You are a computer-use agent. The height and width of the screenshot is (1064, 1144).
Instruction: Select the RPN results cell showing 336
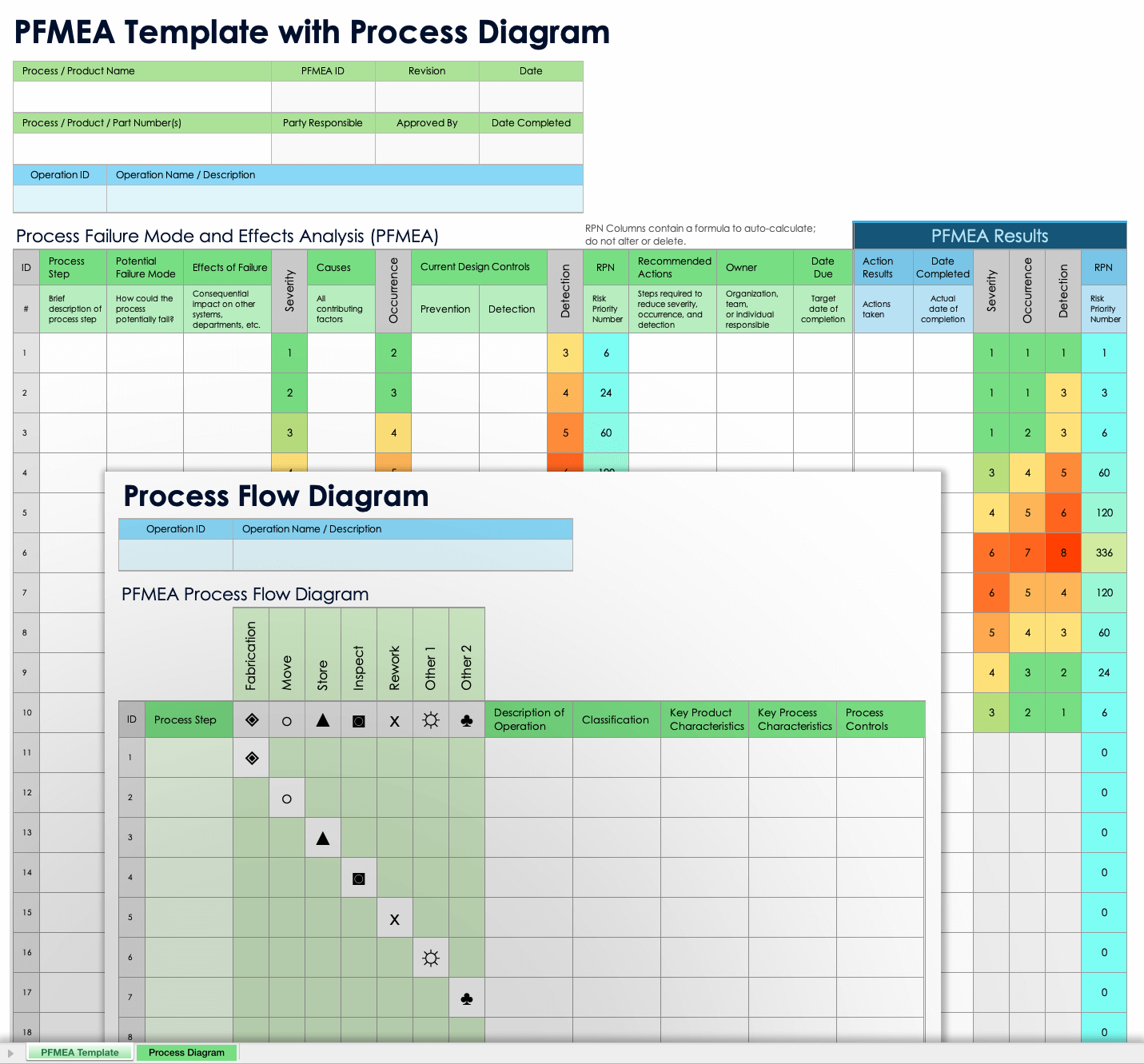point(1104,552)
